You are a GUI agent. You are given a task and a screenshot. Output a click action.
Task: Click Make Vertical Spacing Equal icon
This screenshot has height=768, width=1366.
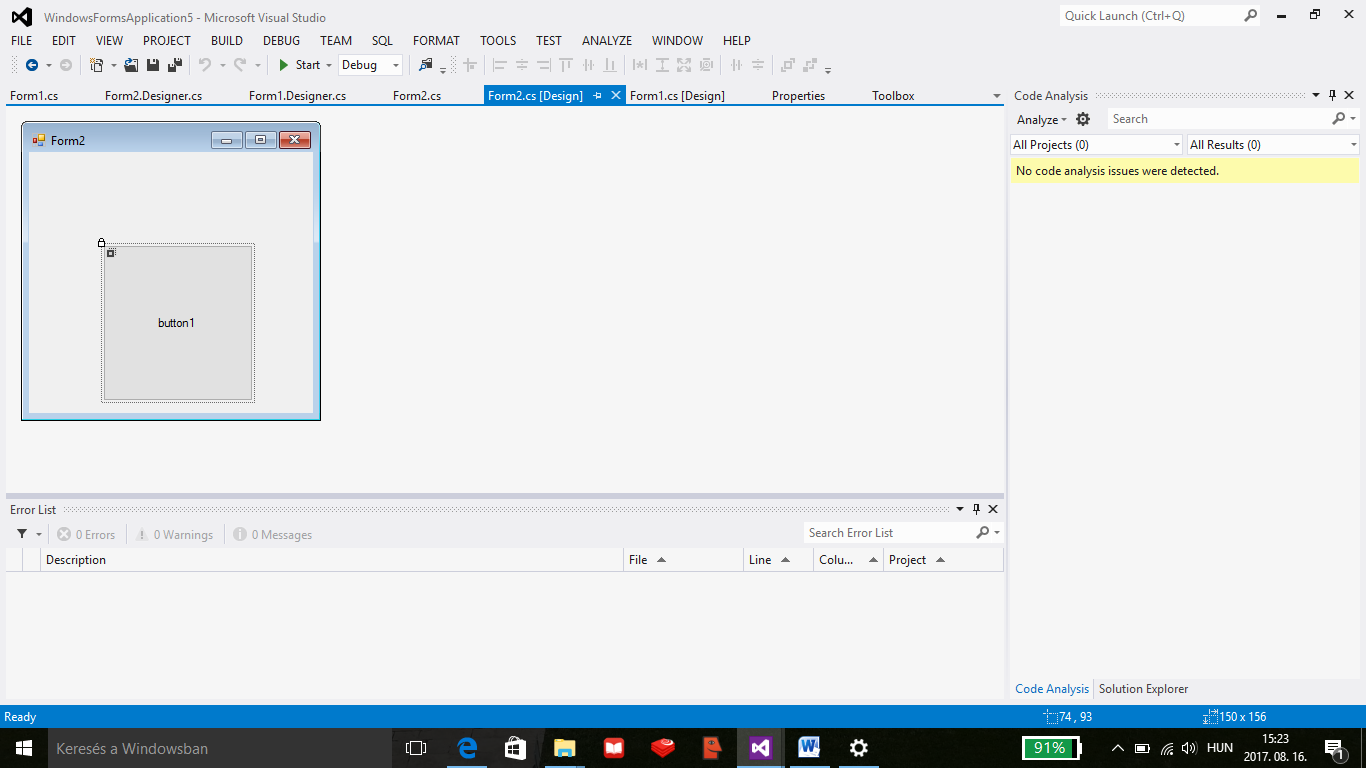[x=758, y=65]
